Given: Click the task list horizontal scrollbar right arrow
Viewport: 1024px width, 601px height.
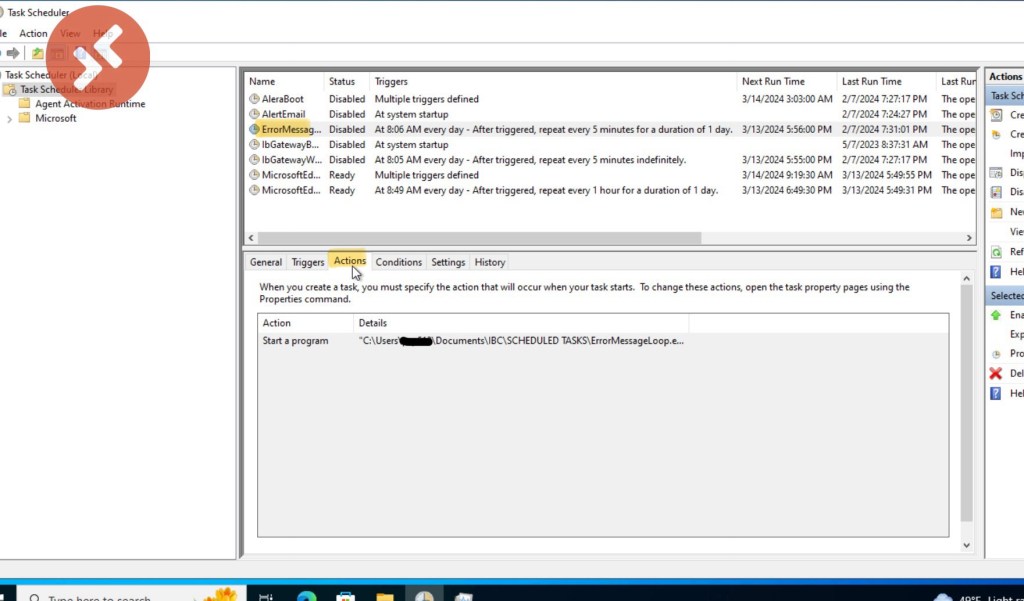Looking at the screenshot, I should click(968, 238).
